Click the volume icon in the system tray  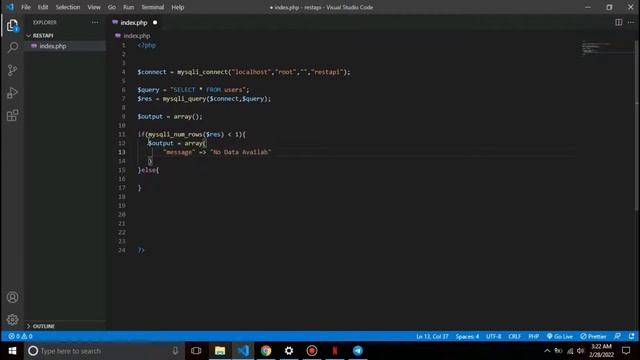pyautogui.click(x=580, y=351)
